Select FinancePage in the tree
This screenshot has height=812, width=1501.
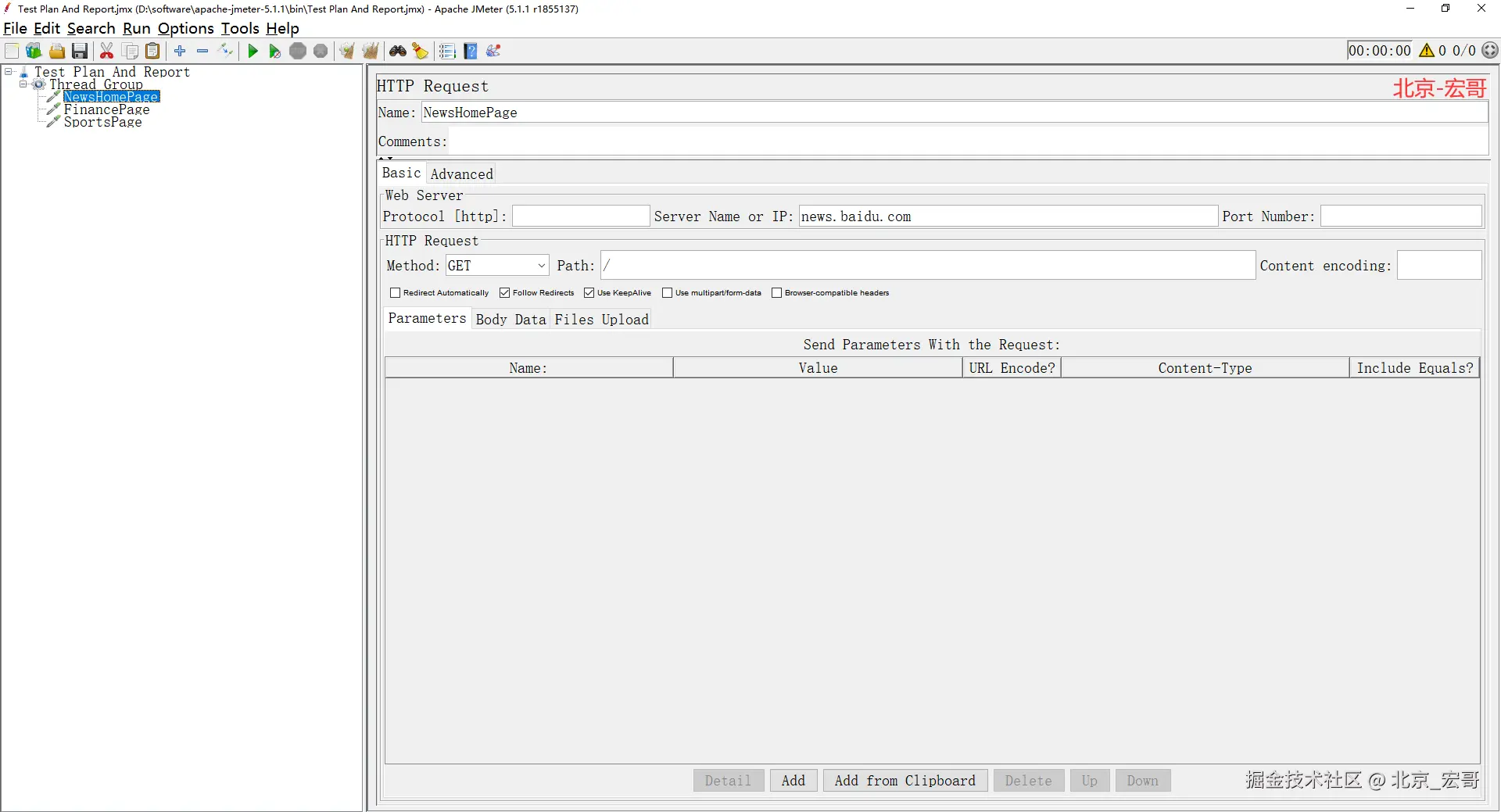coord(106,109)
